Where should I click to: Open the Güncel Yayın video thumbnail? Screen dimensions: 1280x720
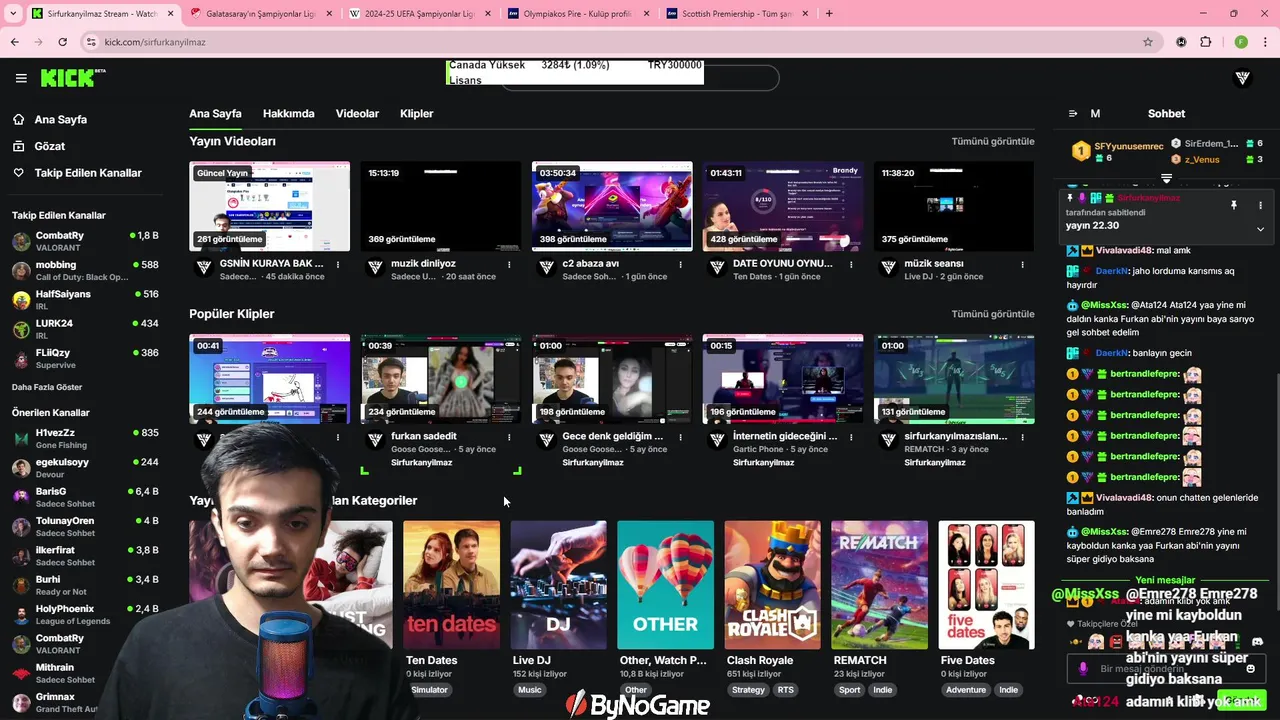pos(270,206)
